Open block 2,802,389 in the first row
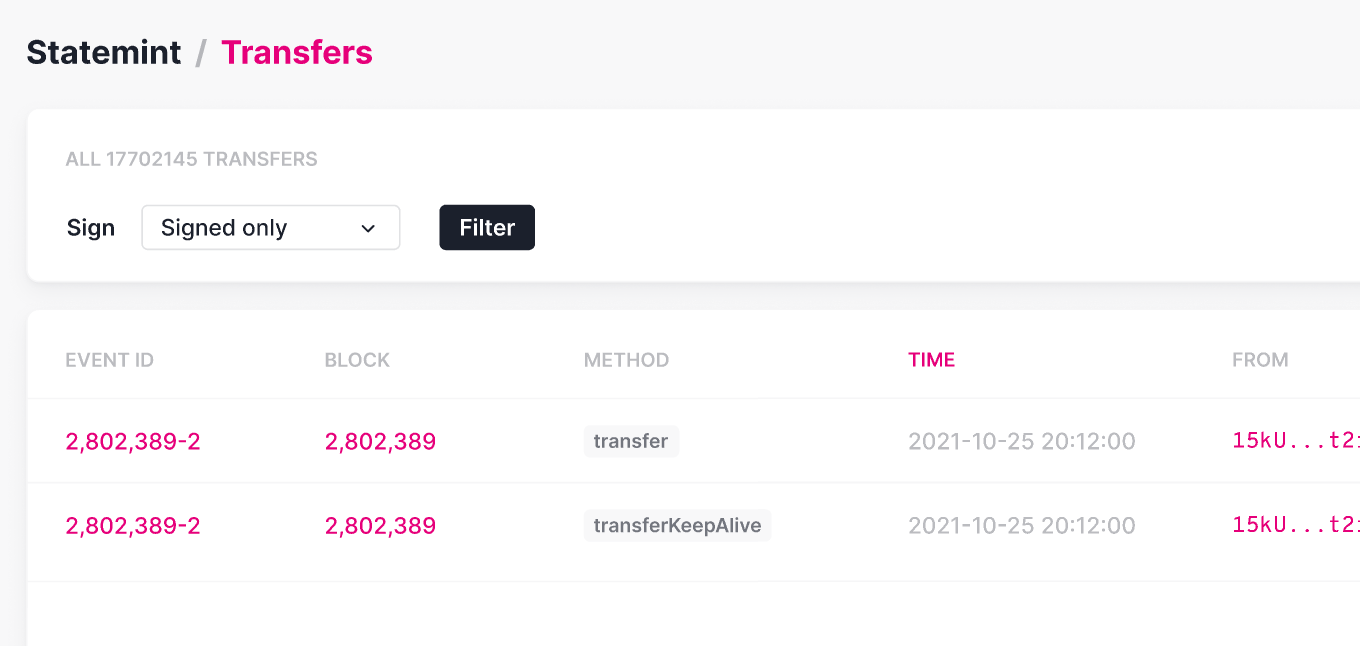Screen dimensions: 1360x646 pos(380,440)
